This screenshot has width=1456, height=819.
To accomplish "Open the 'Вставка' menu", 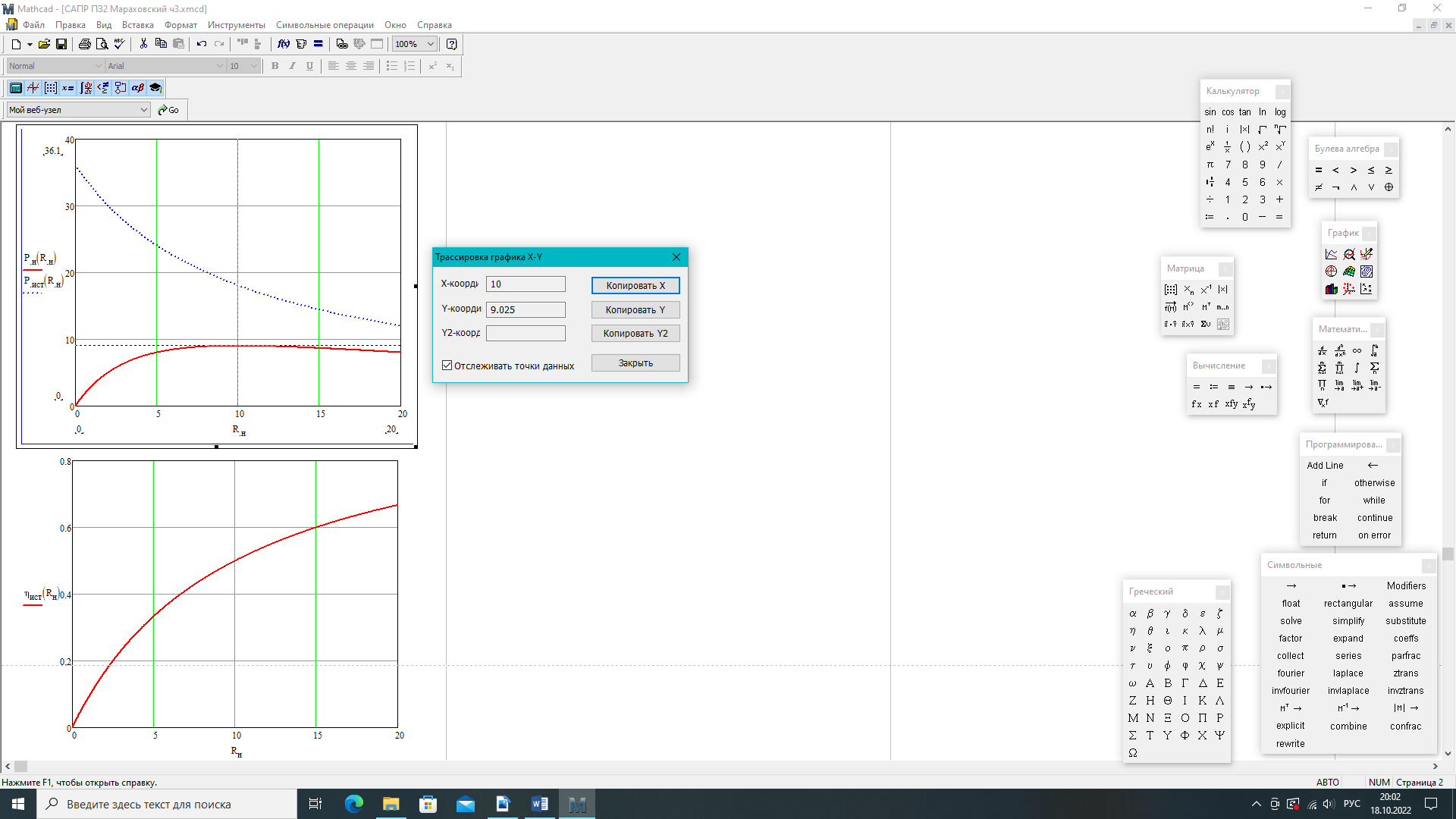I will click(137, 25).
